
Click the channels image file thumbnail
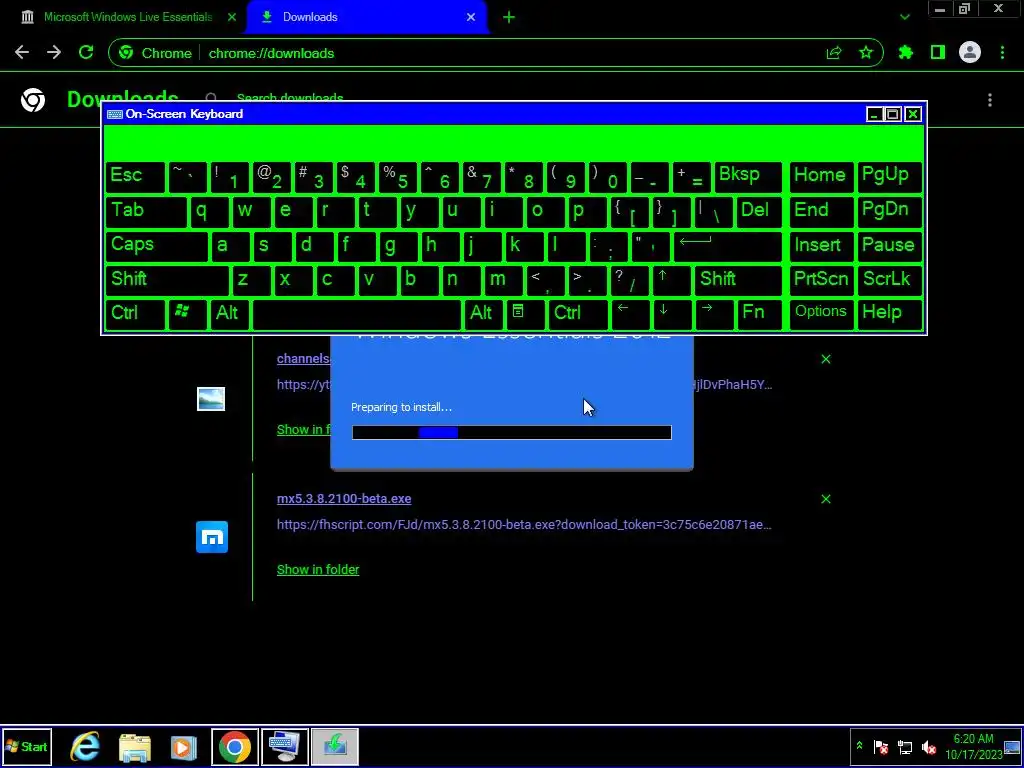(x=211, y=399)
